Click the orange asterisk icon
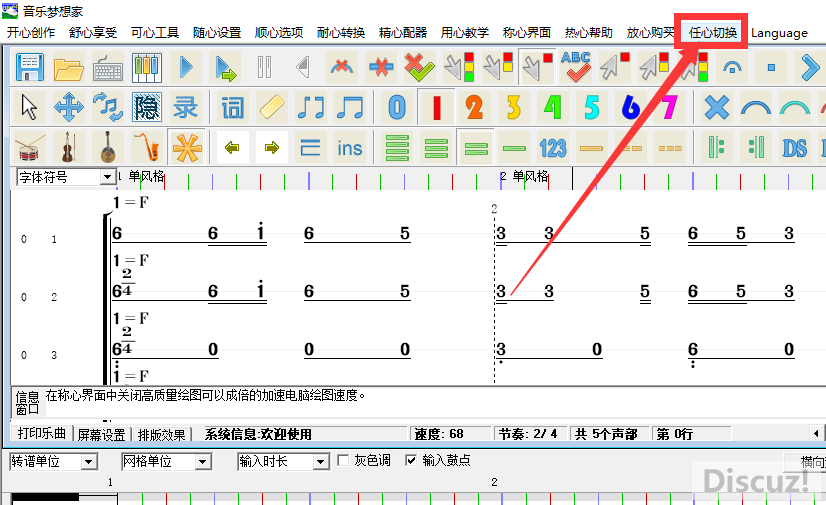The height and width of the screenshot is (505, 826). pyautogui.click(x=186, y=147)
